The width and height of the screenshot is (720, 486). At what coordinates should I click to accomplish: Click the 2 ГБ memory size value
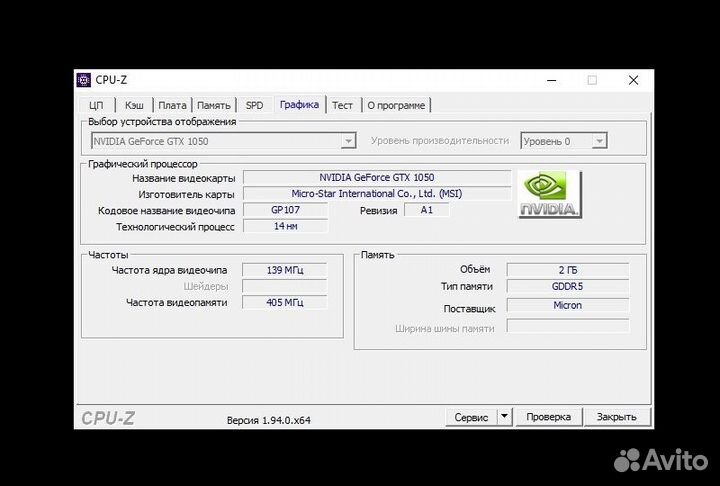[568, 270]
